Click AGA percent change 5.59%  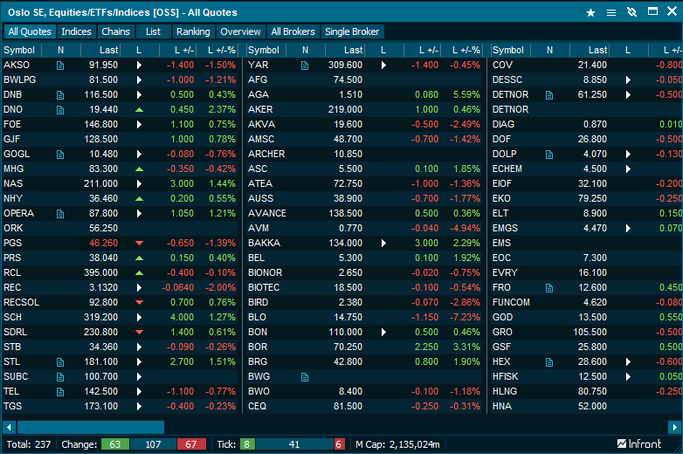[x=467, y=95]
